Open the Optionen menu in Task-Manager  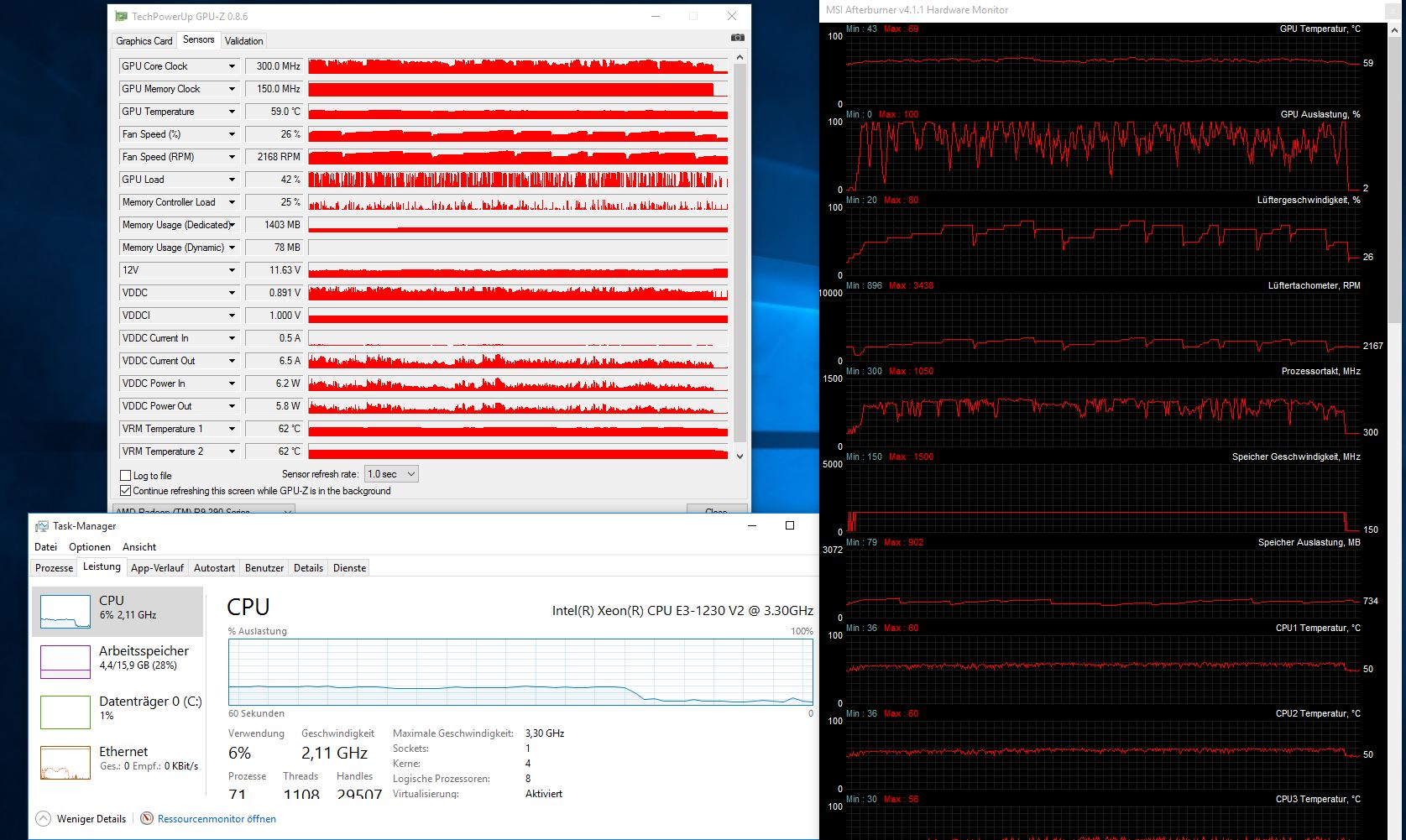pyautogui.click(x=90, y=547)
